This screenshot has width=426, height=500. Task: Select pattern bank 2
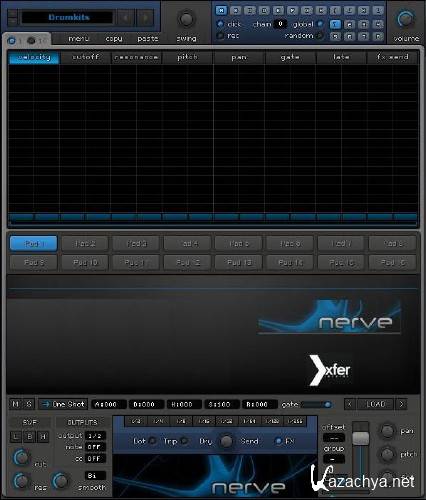pos(350,24)
